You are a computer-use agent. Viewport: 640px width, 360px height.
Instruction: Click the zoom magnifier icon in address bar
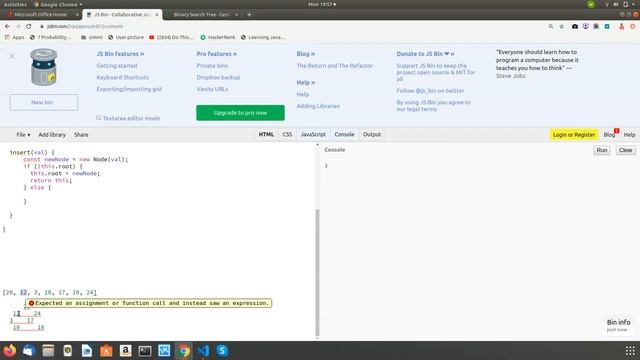(551, 26)
